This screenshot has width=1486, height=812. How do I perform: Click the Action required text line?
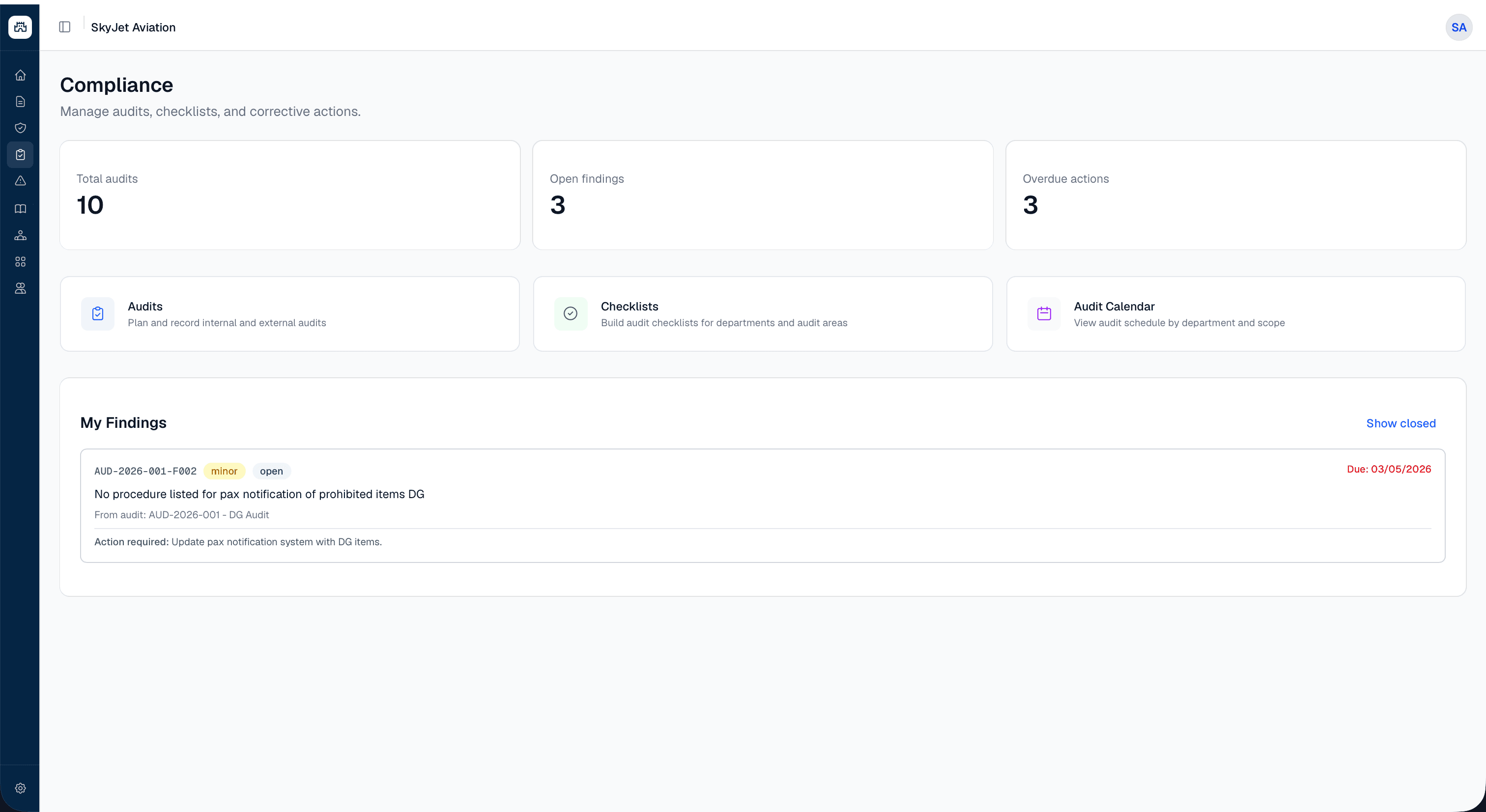[x=238, y=542]
